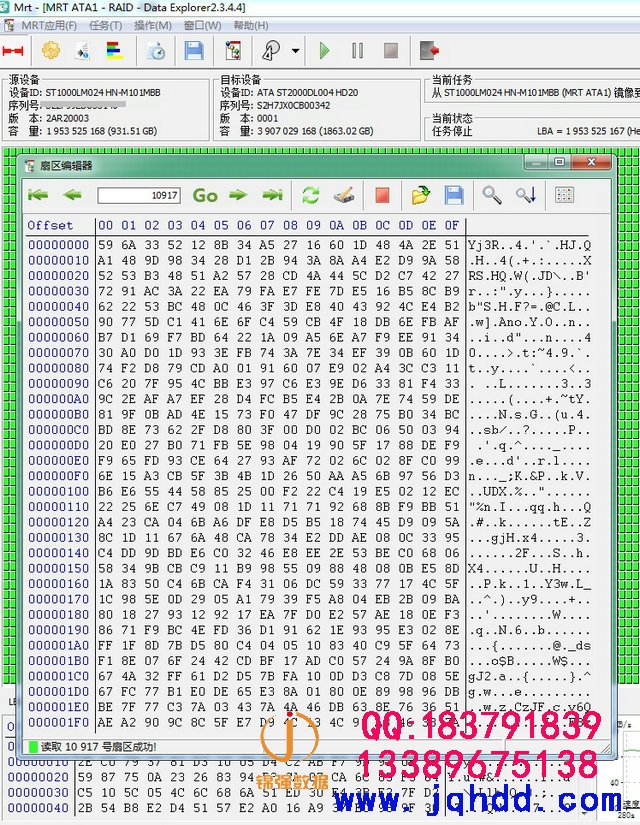Click sector number field showing 10917
The height and width of the screenshot is (825, 640).
139,195
